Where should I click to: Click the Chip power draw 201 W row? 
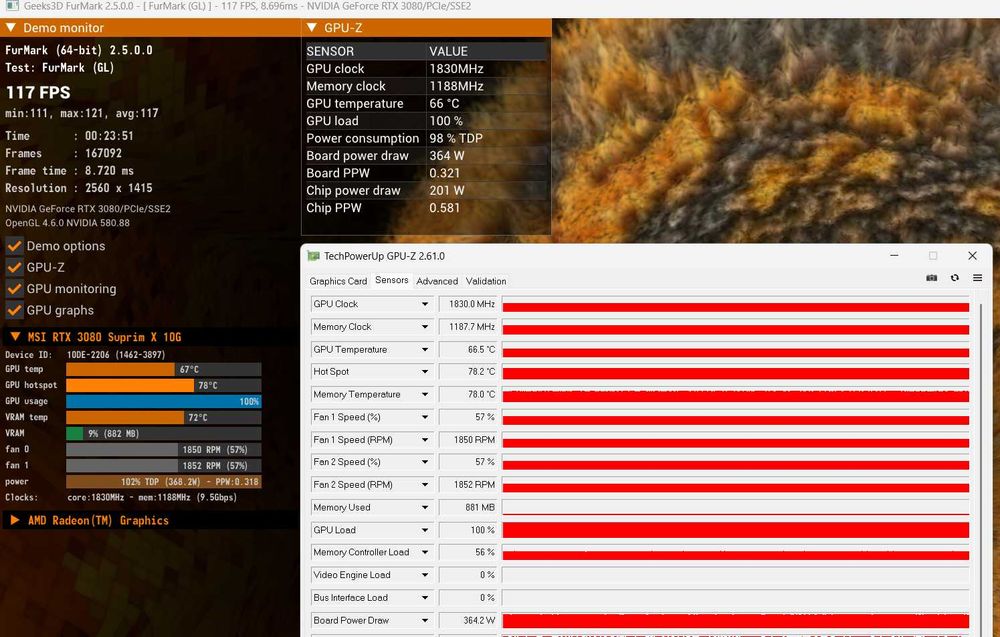click(x=425, y=191)
